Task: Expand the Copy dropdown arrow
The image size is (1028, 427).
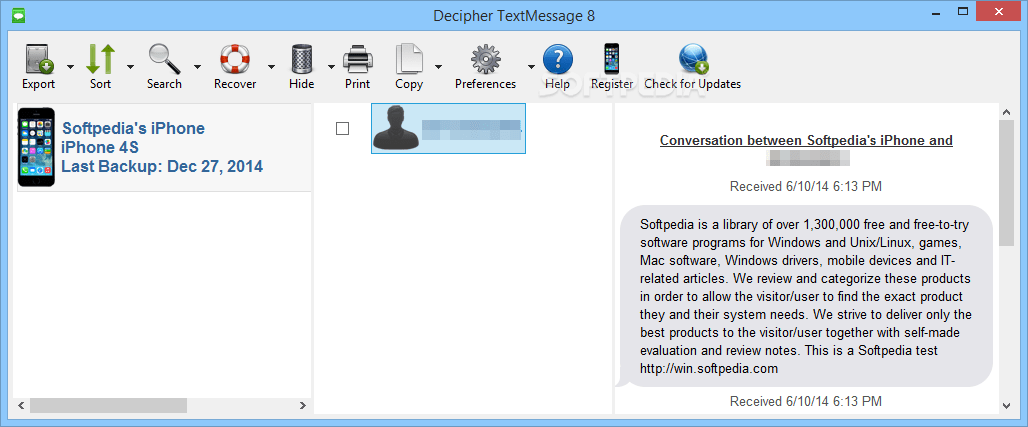Action: click(438, 67)
